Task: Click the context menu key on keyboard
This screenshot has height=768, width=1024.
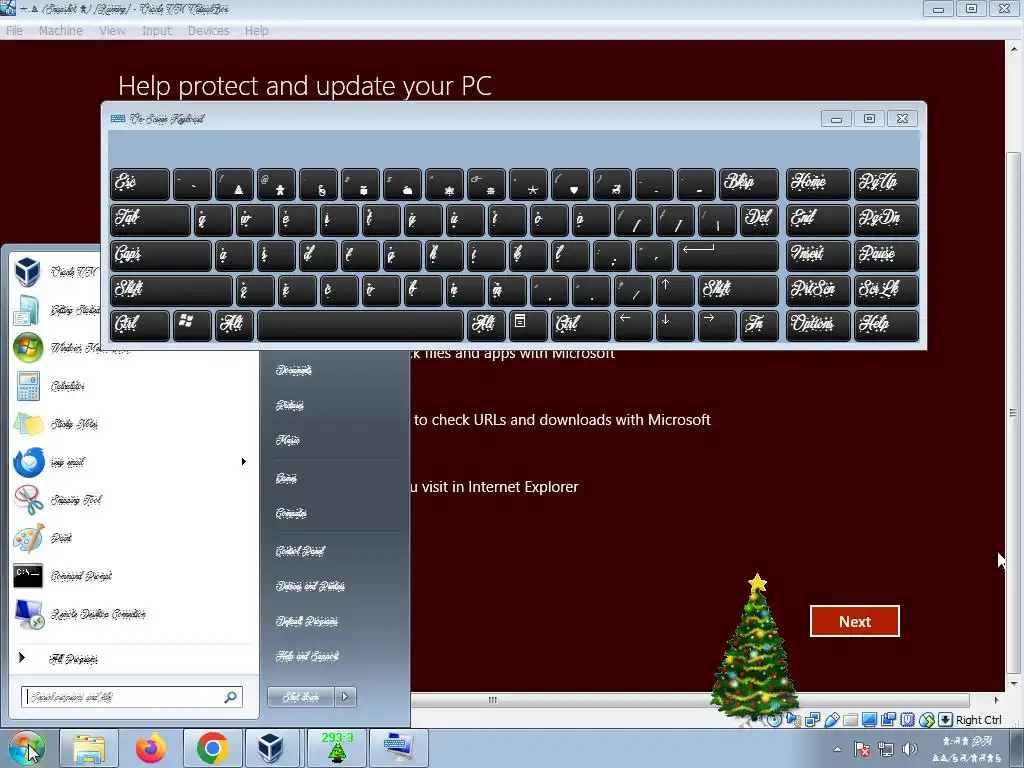Action: (x=528, y=325)
